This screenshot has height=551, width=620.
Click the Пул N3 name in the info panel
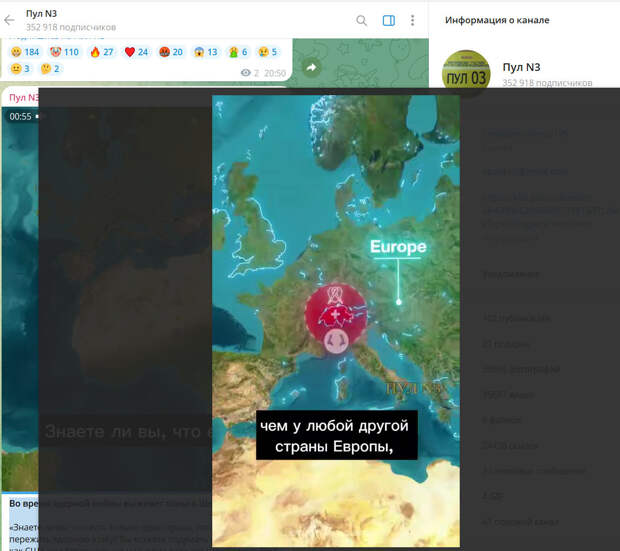click(x=521, y=67)
